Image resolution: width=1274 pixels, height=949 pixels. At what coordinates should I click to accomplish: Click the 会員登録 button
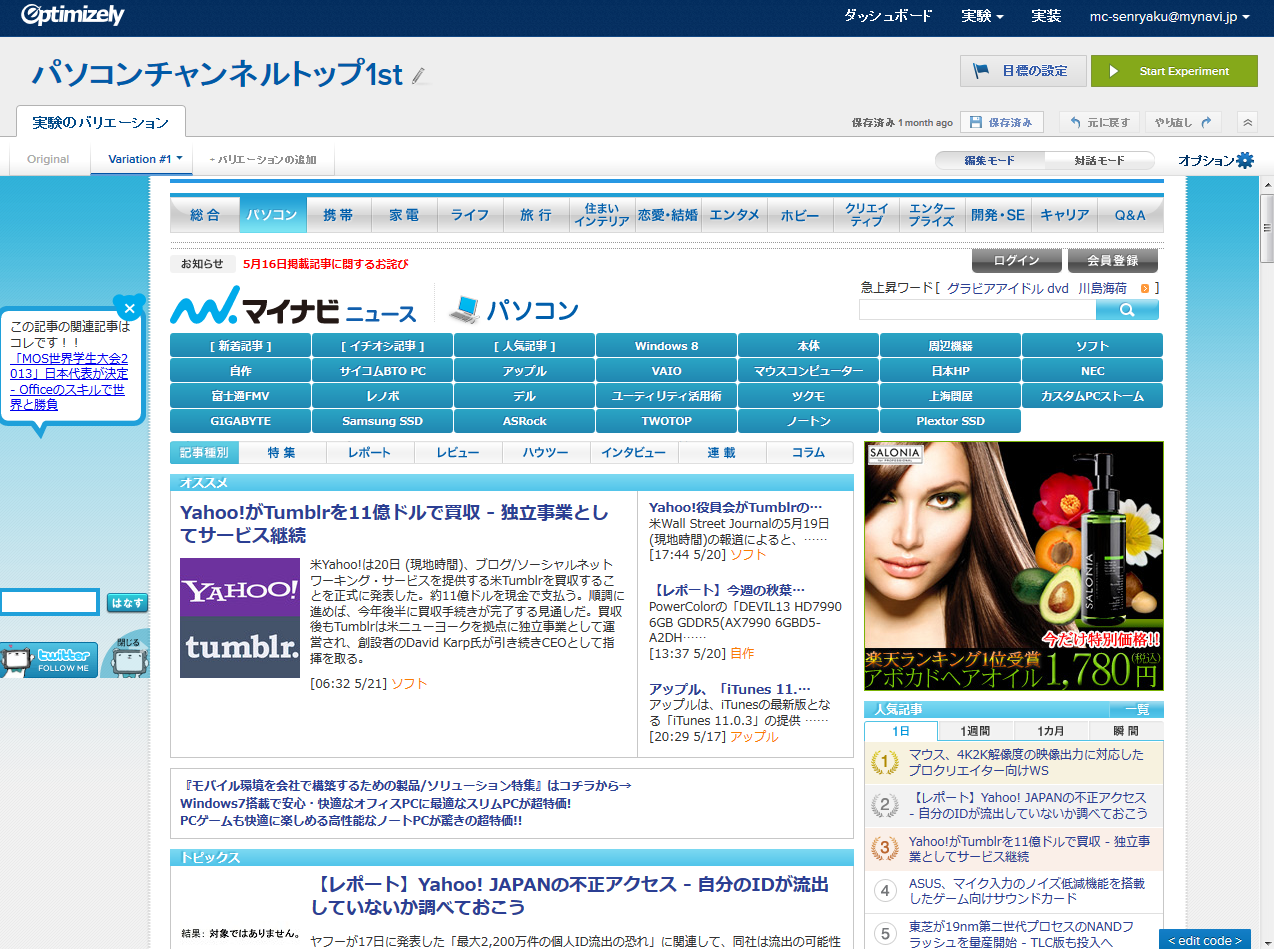pos(1111,260)
